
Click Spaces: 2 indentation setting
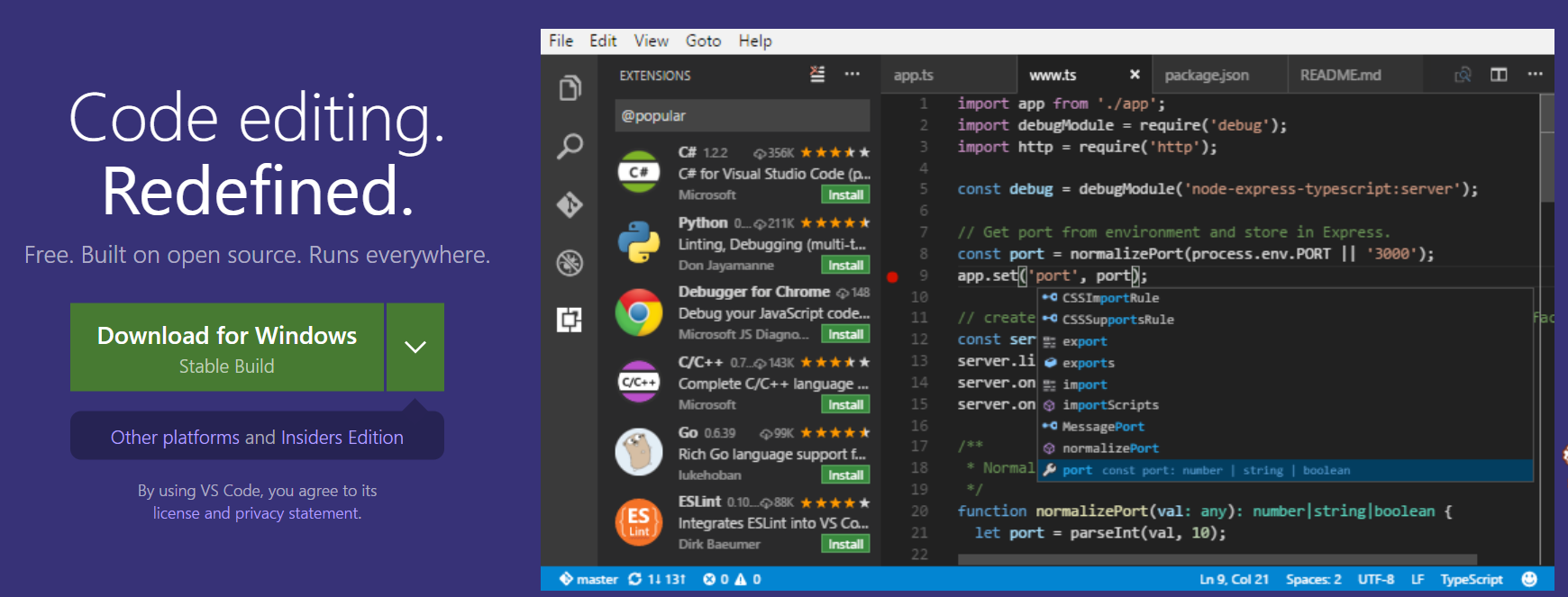(x=1313, y=579)
